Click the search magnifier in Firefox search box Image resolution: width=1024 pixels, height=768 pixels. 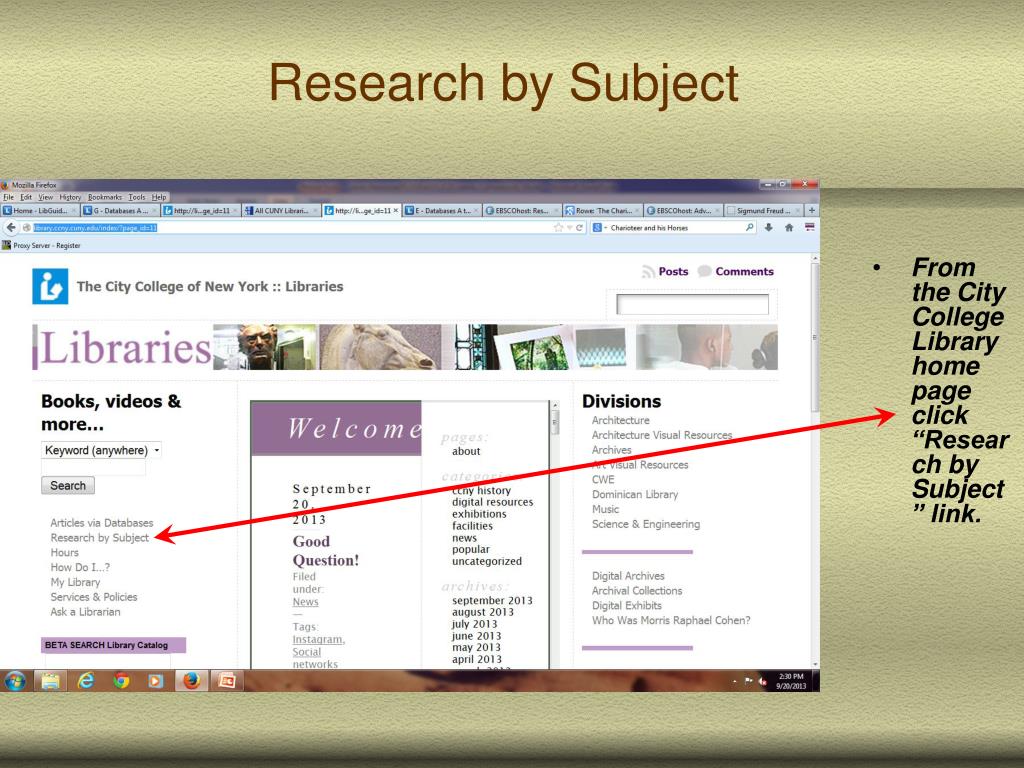(x=749, y=227)
